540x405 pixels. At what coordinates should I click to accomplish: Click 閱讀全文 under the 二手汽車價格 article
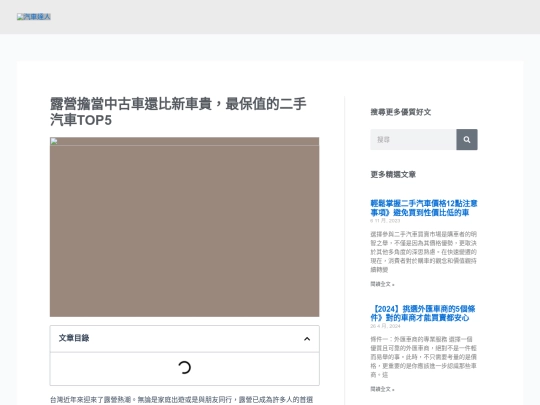(382, 284)
